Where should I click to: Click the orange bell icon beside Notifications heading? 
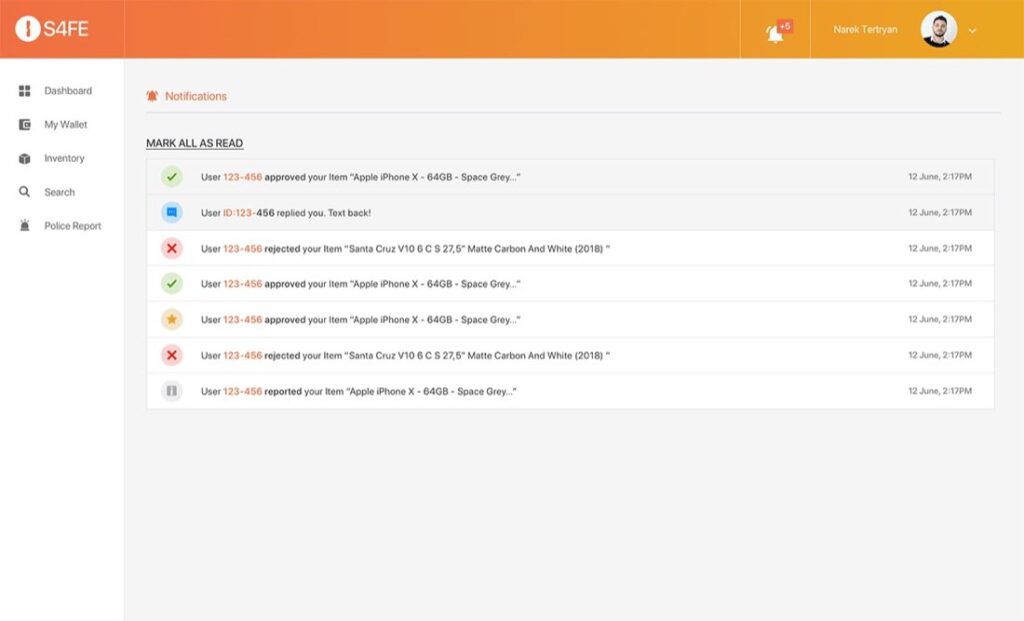click(x=152, y=96)
